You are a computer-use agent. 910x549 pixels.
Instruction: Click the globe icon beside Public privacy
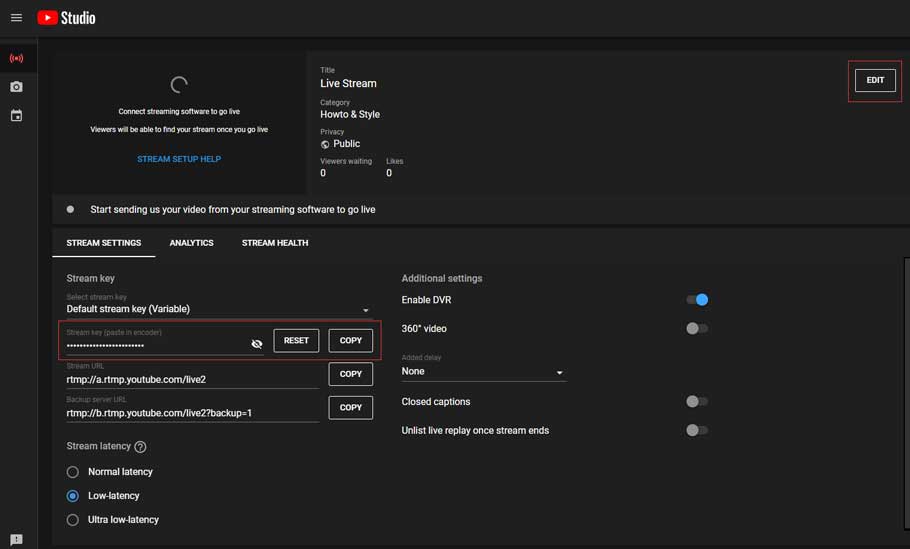325,144
